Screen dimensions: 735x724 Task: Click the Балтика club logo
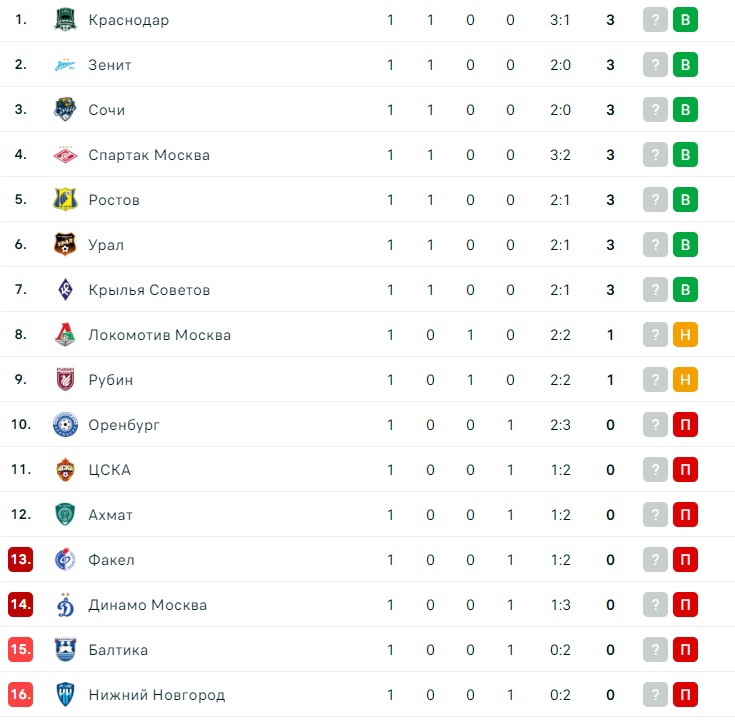[x=65, y=650]
